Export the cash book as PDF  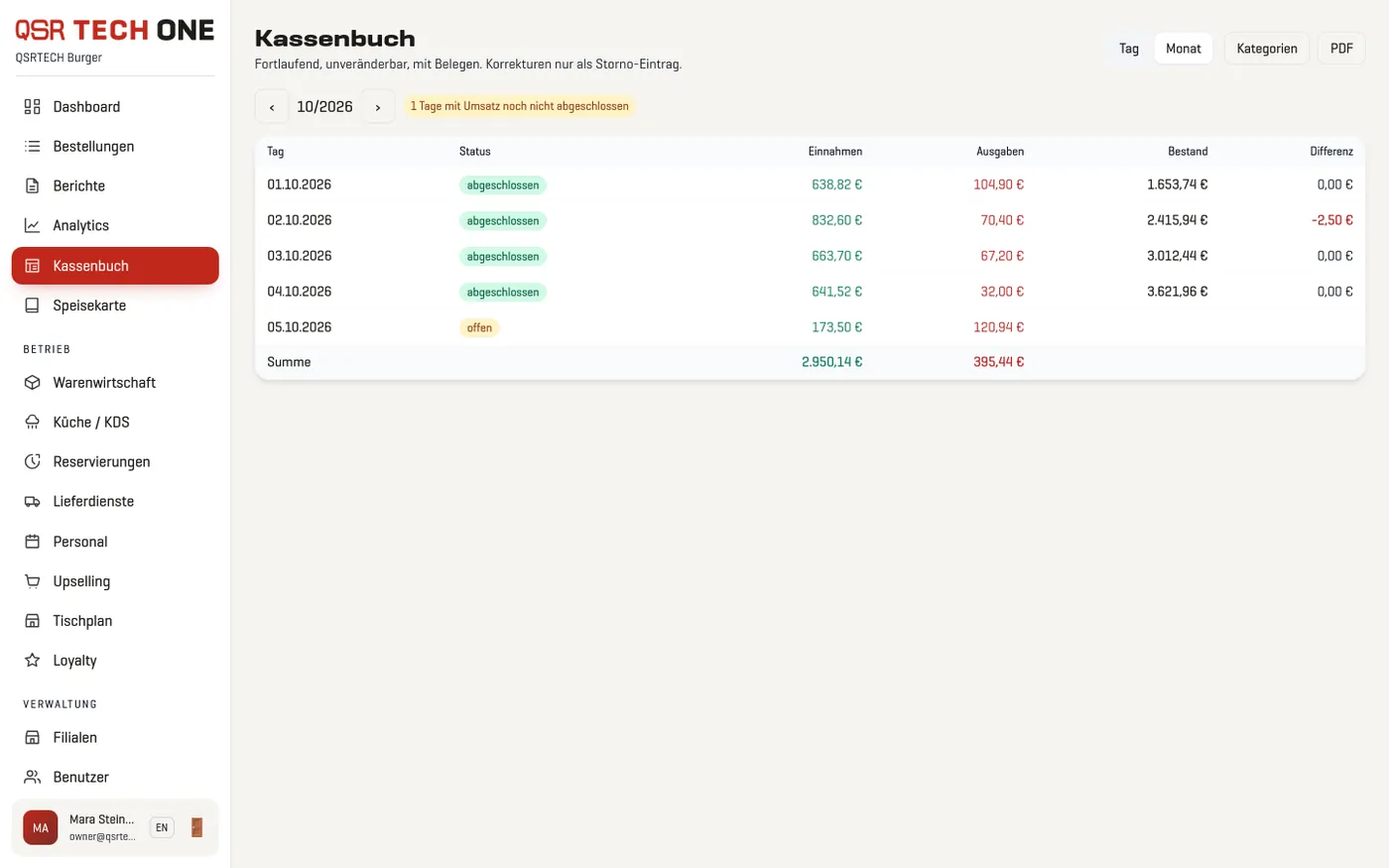coord(1341,49)
